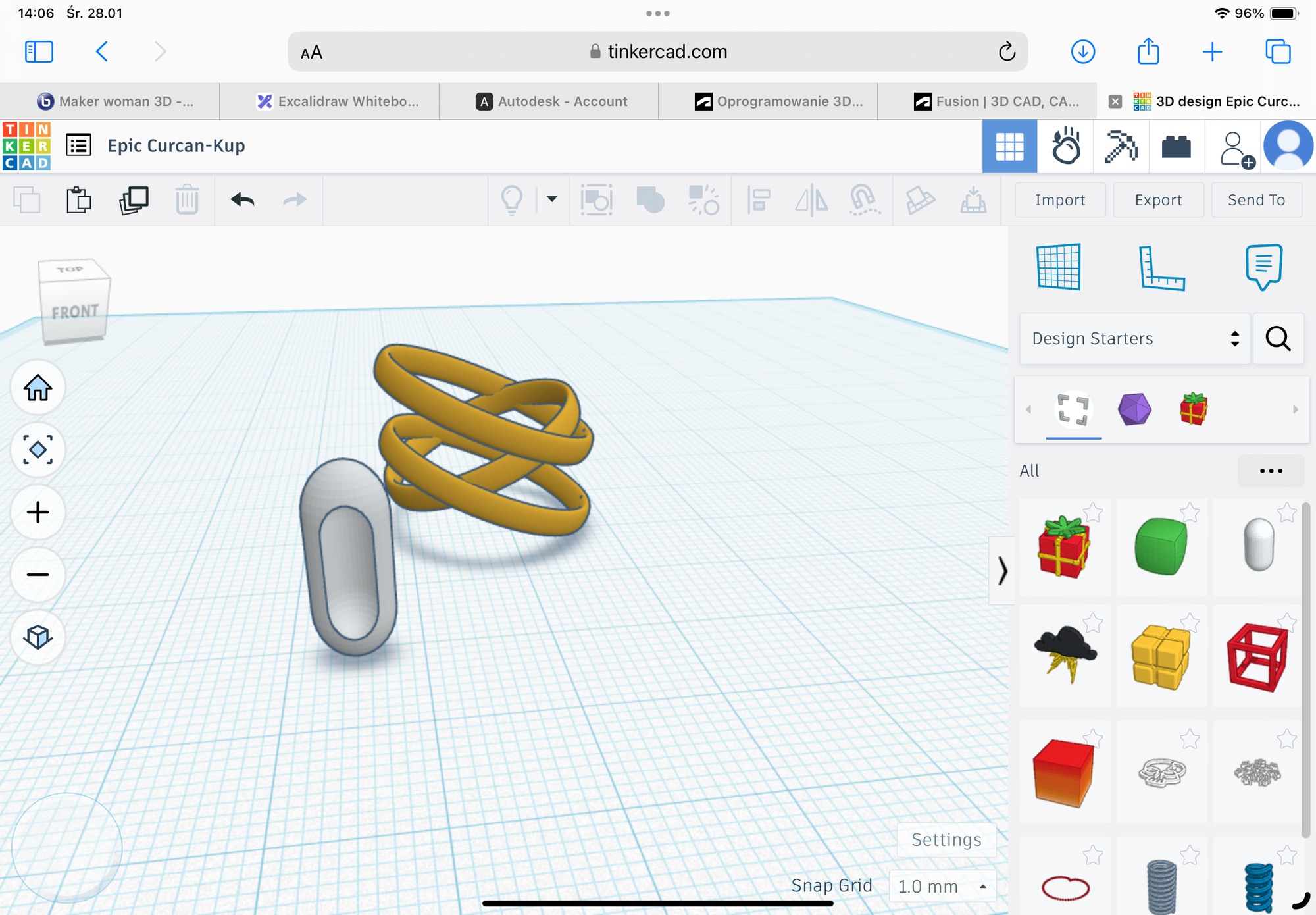Screen dimensions: 1316x915
Task: Open the Workplane tool
Action: [x=1058, y=267]
